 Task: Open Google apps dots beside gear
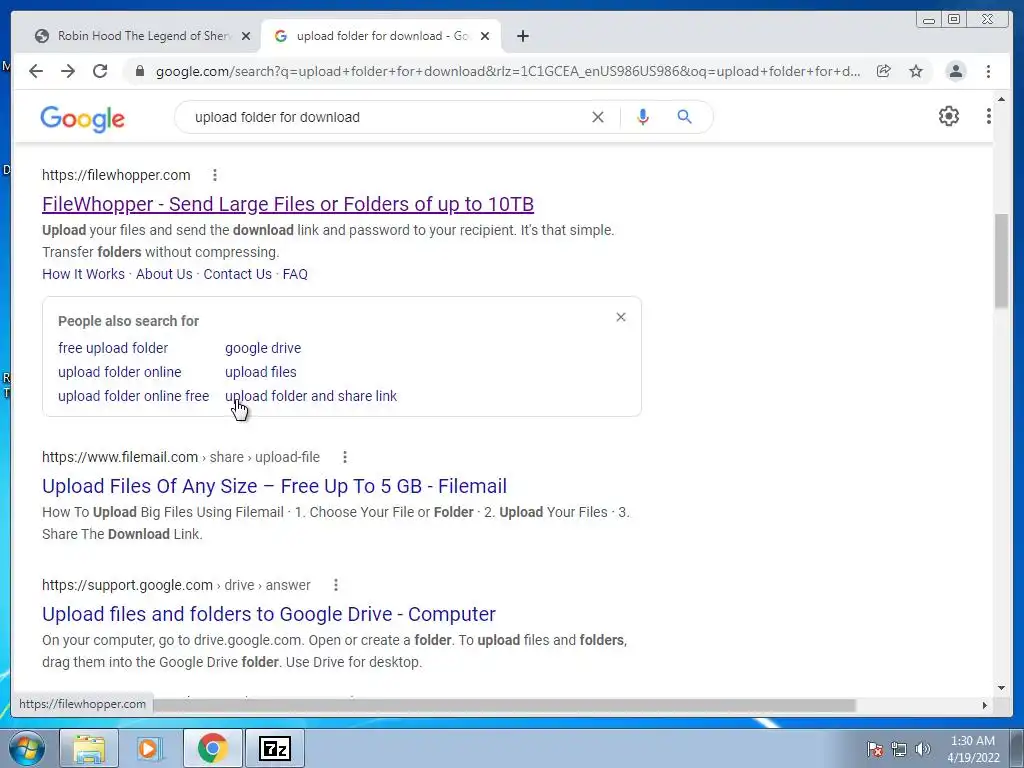[989, 116]
